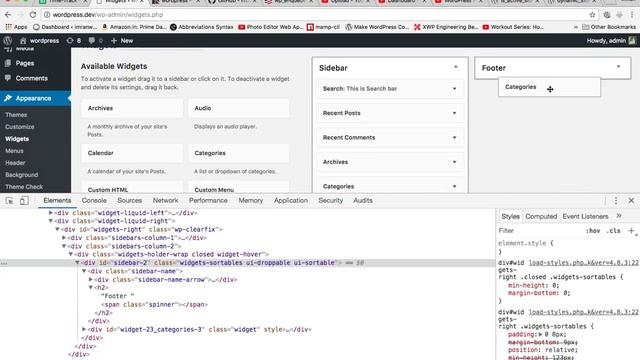Open the Menus submenu link
This screenshot has height=360, width=640.
point(14,151)
